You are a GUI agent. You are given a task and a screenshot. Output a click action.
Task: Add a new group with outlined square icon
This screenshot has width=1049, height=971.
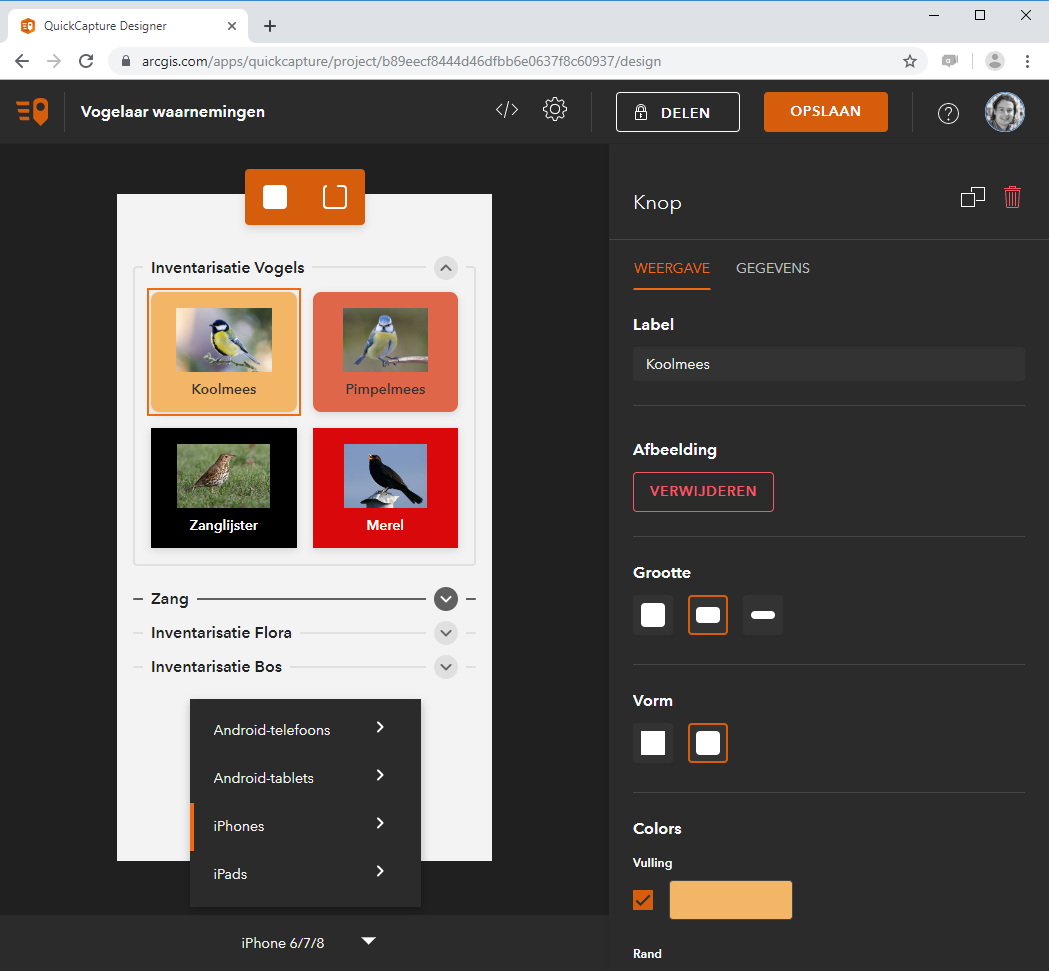(335, 197)
